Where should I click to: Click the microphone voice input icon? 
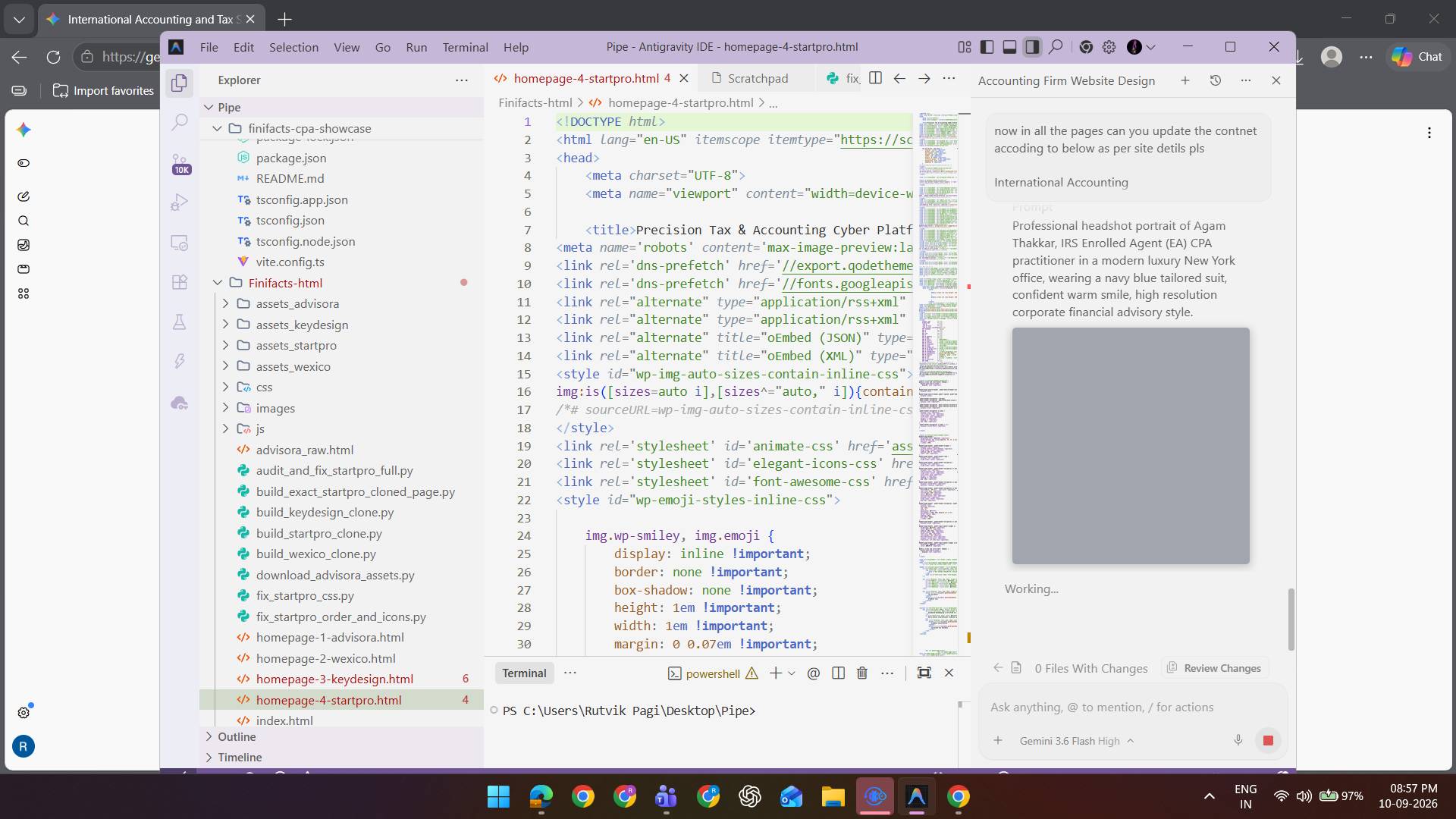click(x=1238, y=740)
